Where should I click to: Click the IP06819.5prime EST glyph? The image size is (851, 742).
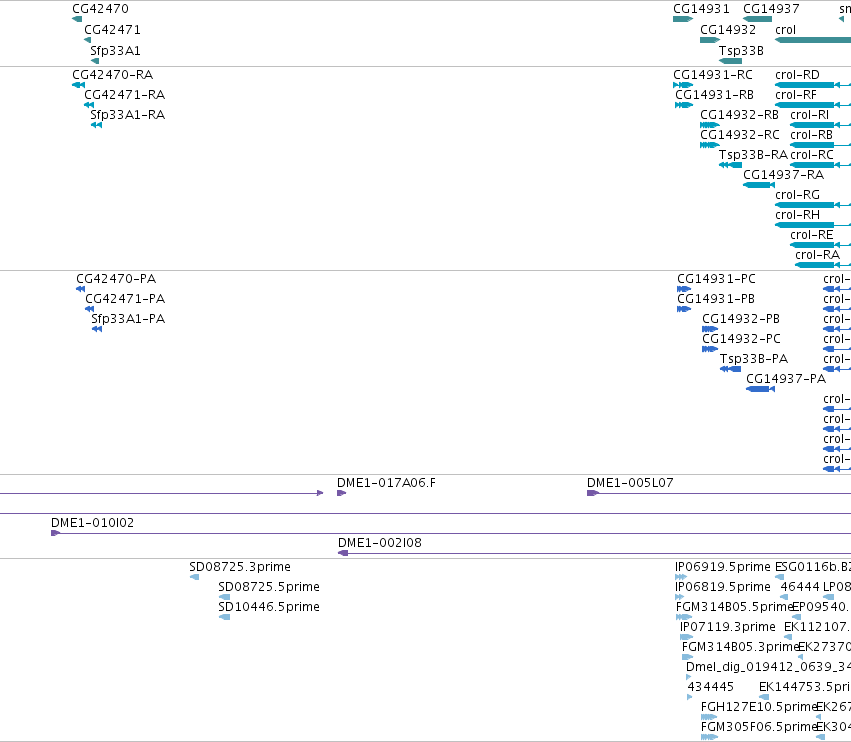679,597
